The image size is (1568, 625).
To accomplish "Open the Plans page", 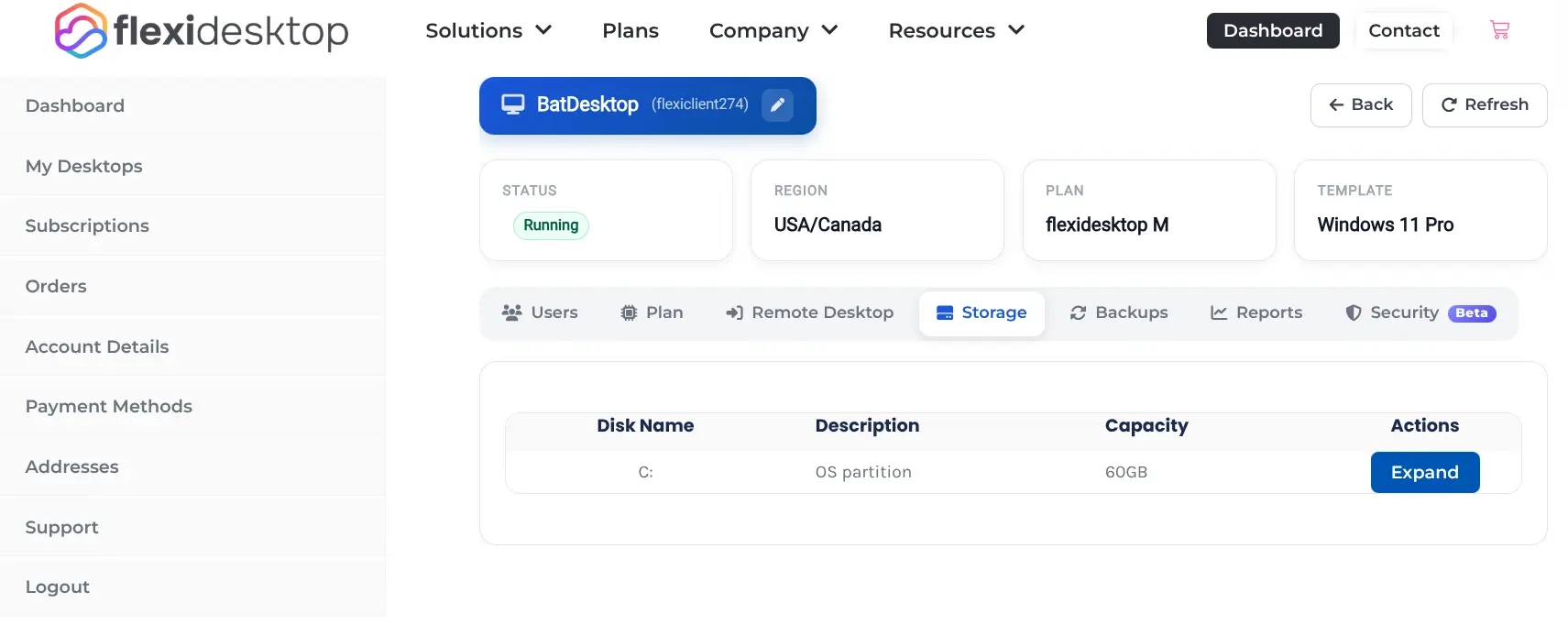I will 630,30.
